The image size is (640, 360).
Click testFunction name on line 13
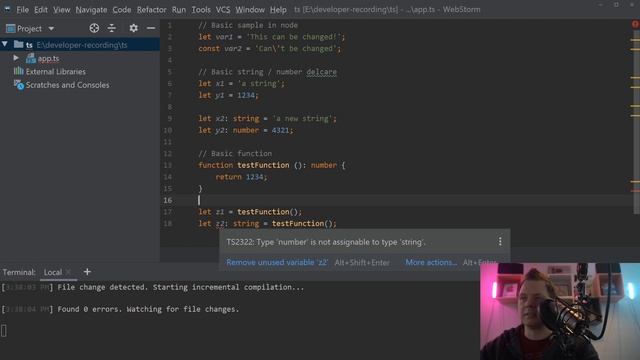click(x=263, y=165)
